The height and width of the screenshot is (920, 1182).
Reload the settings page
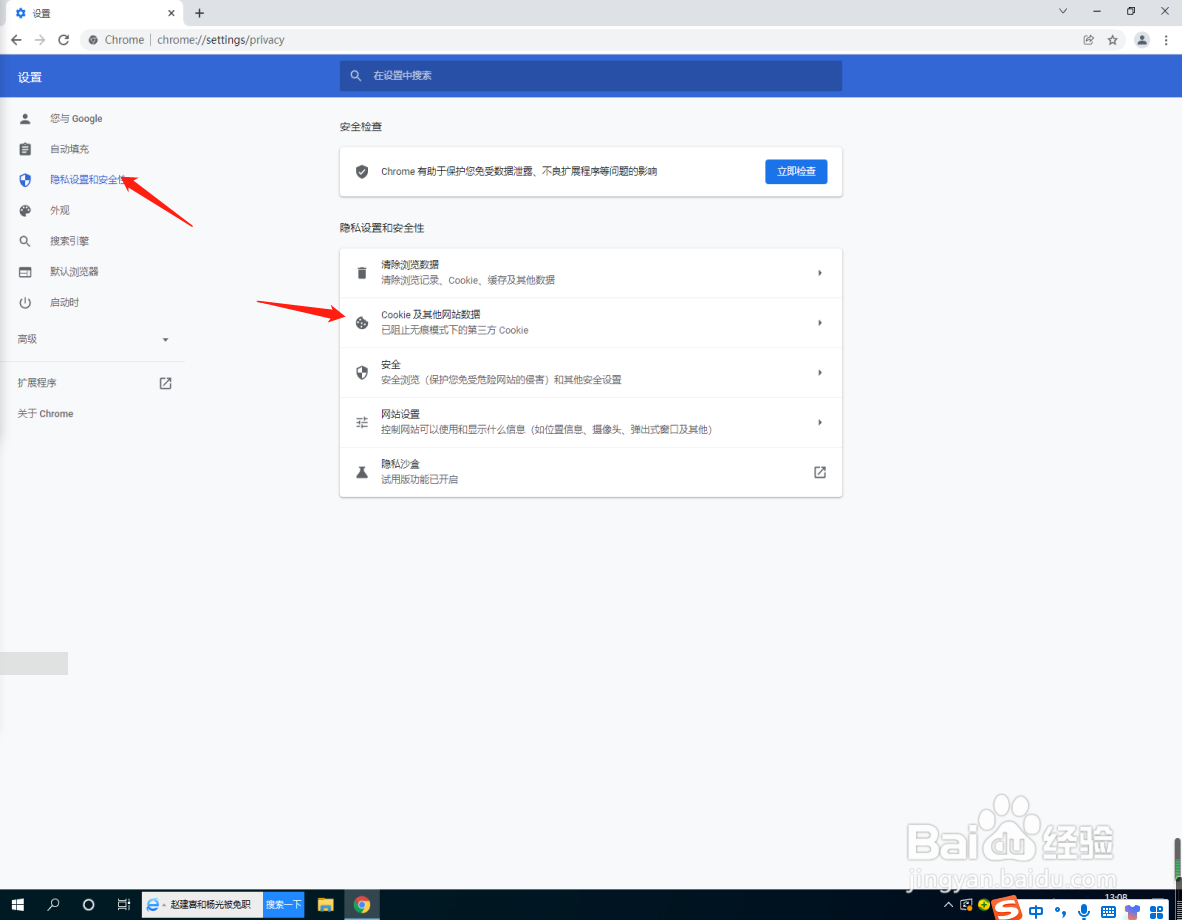pyautogui.click(x=64, y=40)
